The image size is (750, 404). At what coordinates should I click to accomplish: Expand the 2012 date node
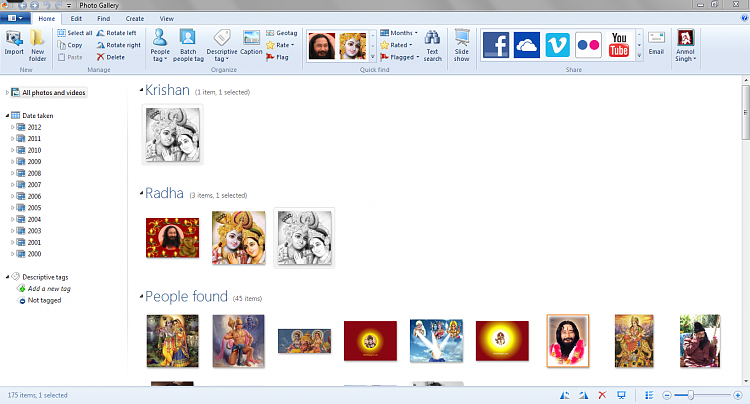(x=12, y=127)
